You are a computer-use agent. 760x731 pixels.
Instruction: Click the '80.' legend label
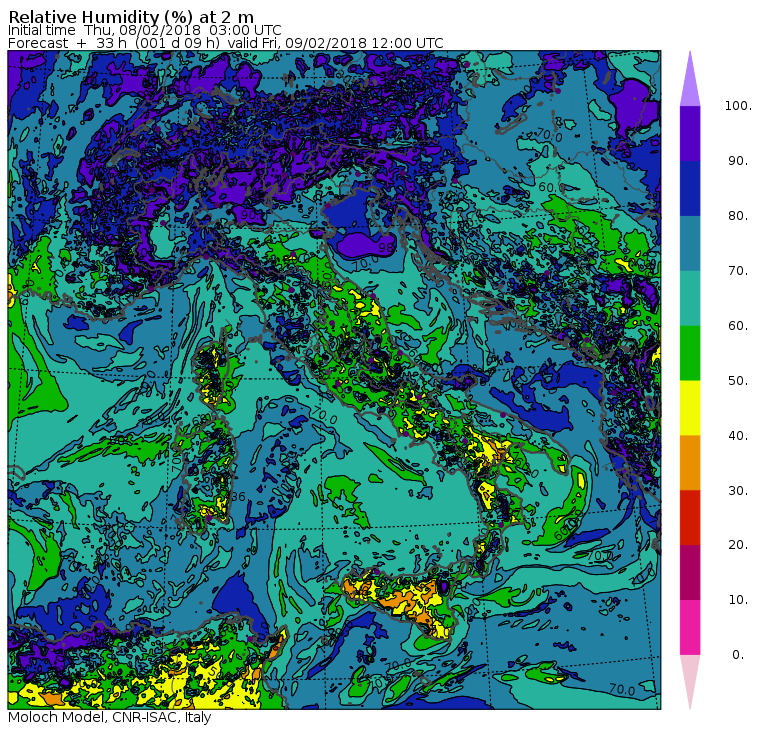pyautogui.click(x=738, y=216)
